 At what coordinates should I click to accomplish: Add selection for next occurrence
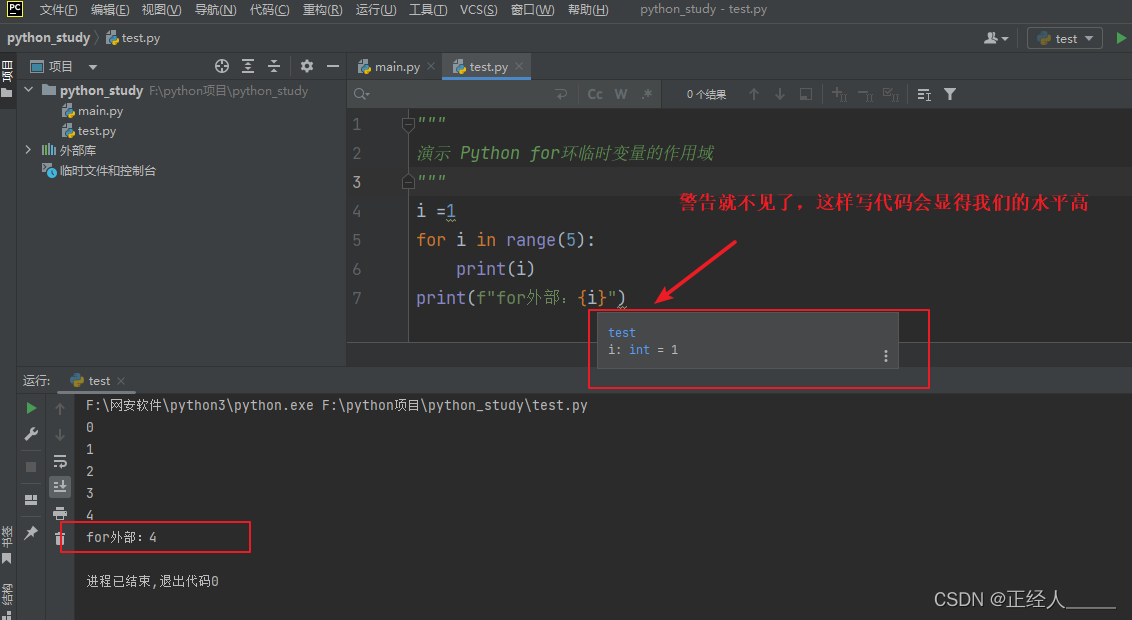point(839,95)
